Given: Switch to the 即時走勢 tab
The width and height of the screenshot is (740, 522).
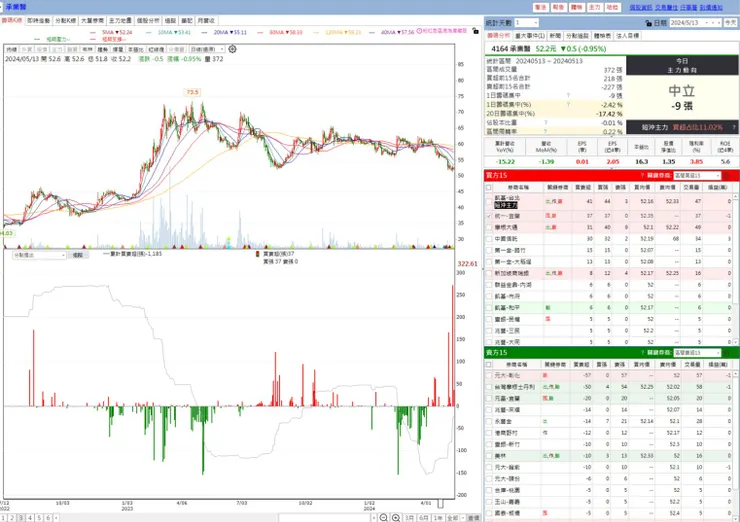Looking at the screenshot, I should tap(38, 21).
